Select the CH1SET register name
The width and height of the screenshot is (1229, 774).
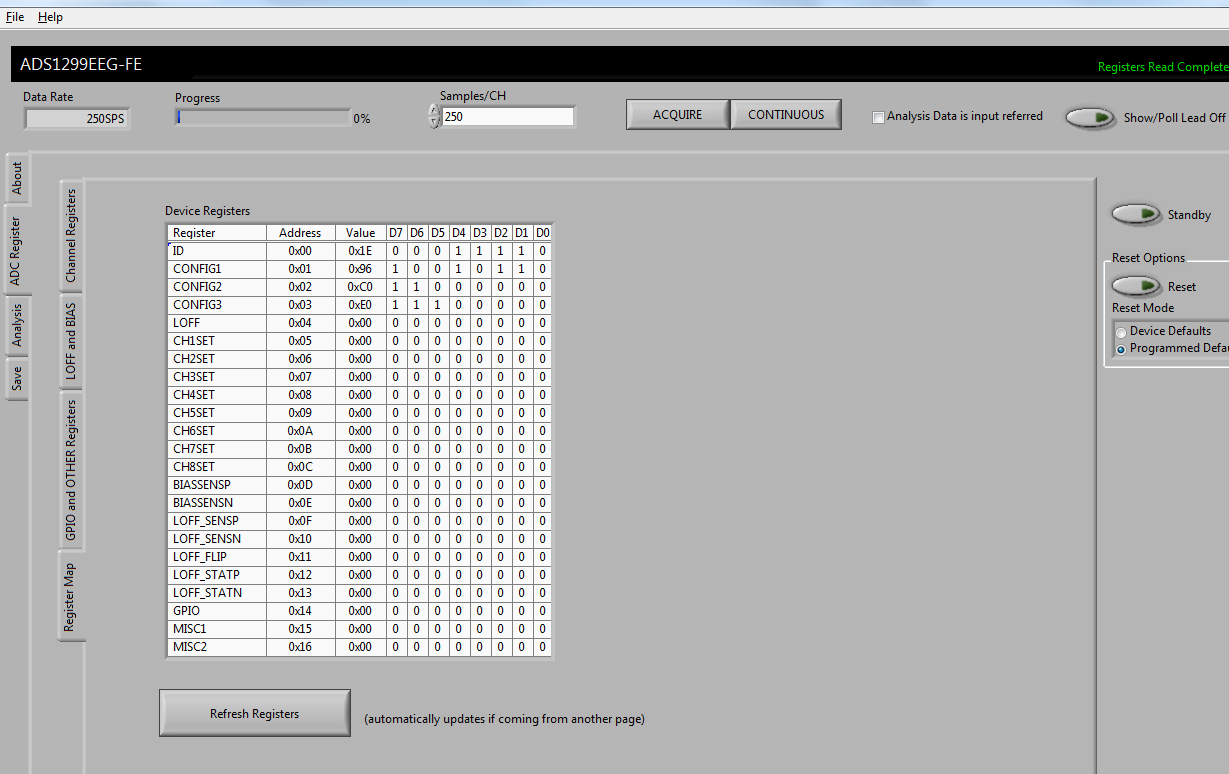click(x=194, y=341)
